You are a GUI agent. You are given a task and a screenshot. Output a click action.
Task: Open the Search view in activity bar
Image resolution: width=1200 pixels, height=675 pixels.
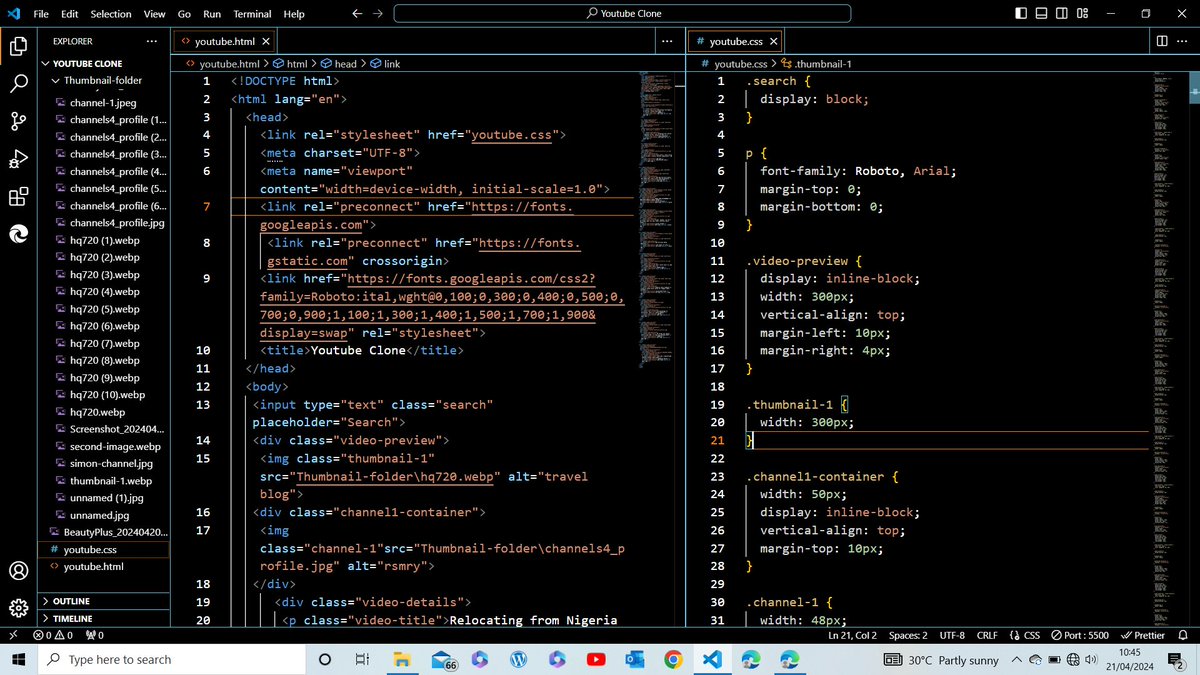point(18,84)
